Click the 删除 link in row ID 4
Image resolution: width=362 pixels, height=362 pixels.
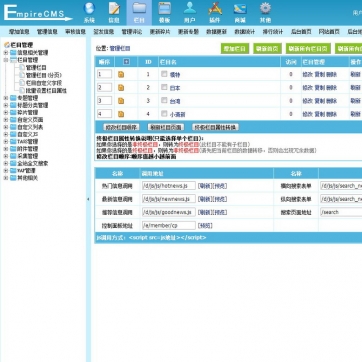332,114
